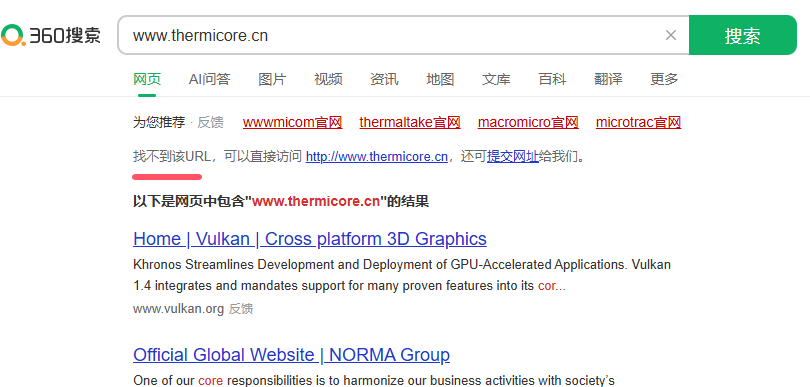The image size is (810, 387).
Task: Open the 翻译 tab
Action: [608, 79]
